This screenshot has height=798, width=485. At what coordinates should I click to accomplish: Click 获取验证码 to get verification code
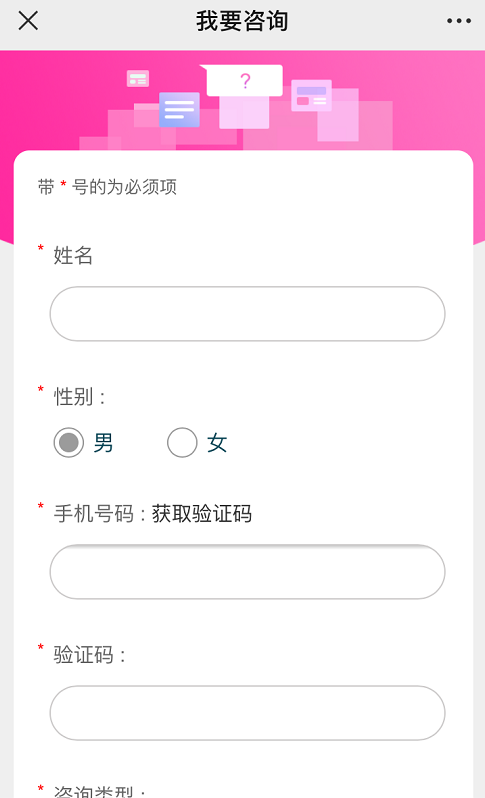(x=202, y=514)
